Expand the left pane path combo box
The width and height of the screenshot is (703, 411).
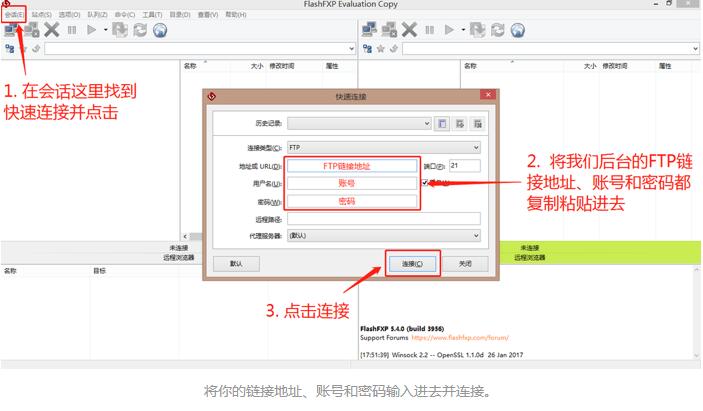click(x=351, y=48)
